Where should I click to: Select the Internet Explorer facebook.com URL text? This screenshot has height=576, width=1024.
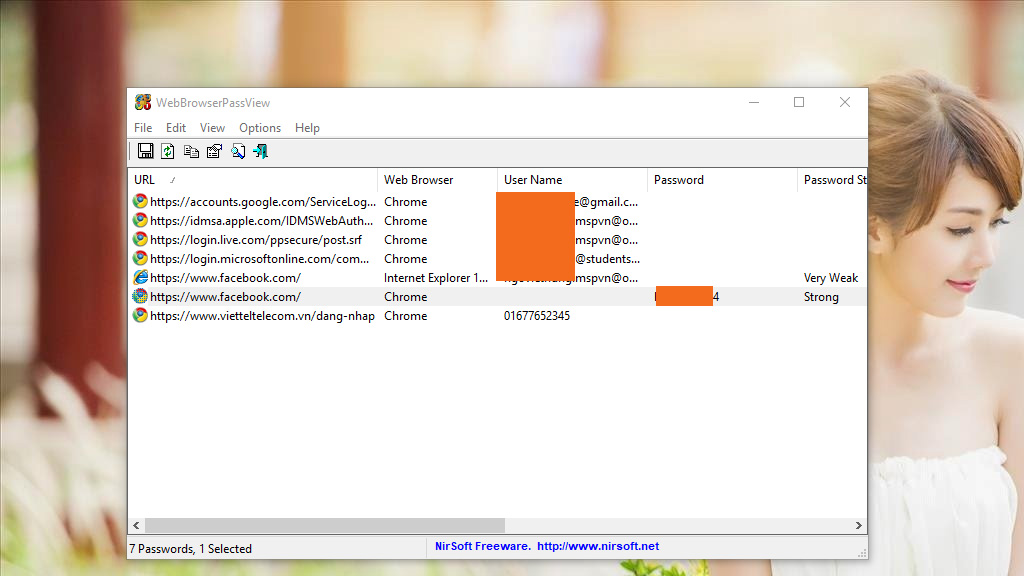pyautogui.click(x=225, y=278)
